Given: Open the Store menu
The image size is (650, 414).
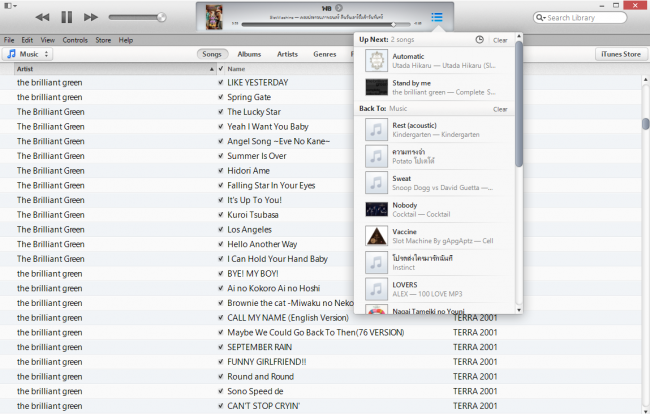Looking at the screenshot, I should point(103,40).
